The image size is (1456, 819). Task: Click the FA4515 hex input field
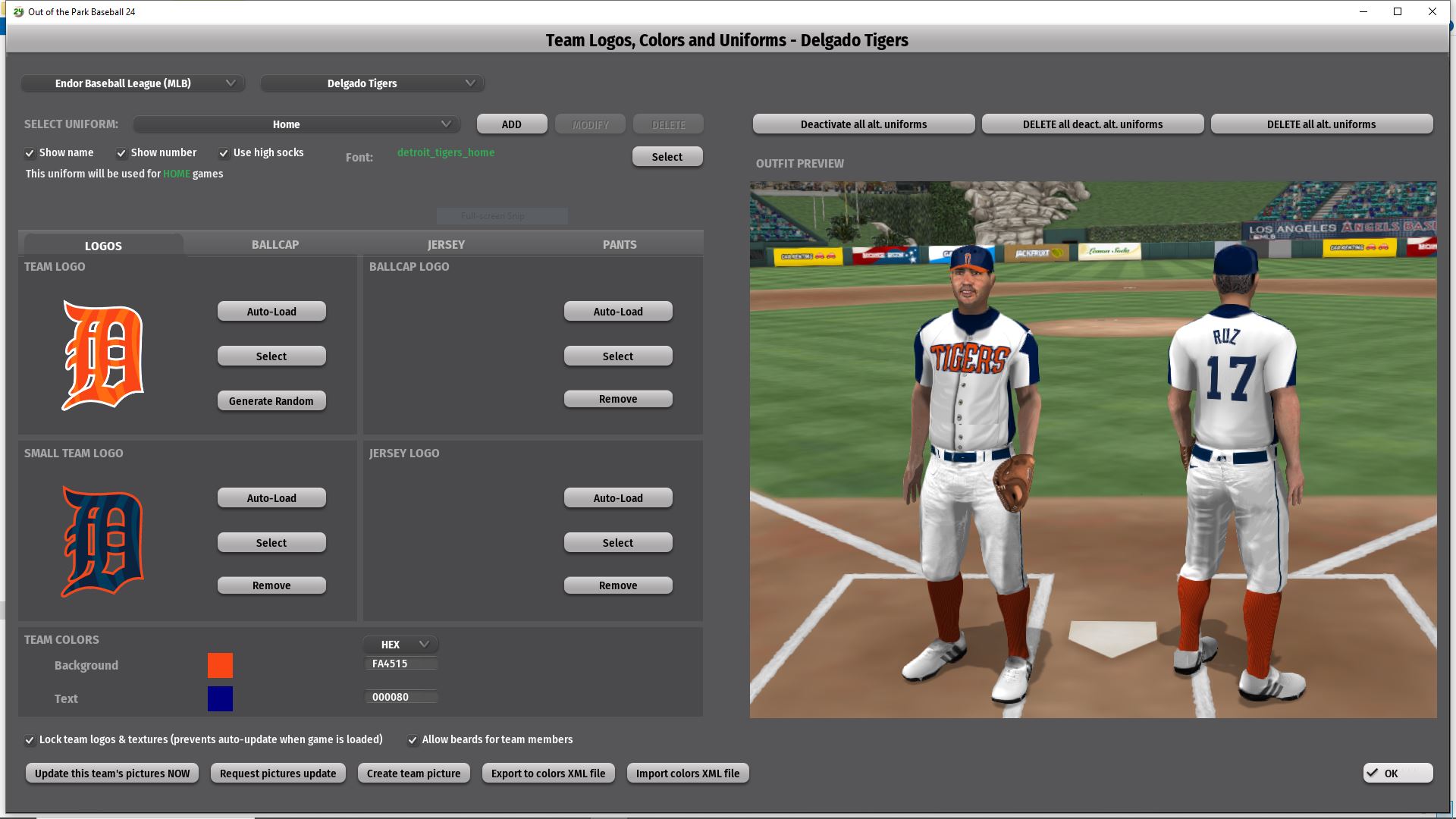pos(400,664)
